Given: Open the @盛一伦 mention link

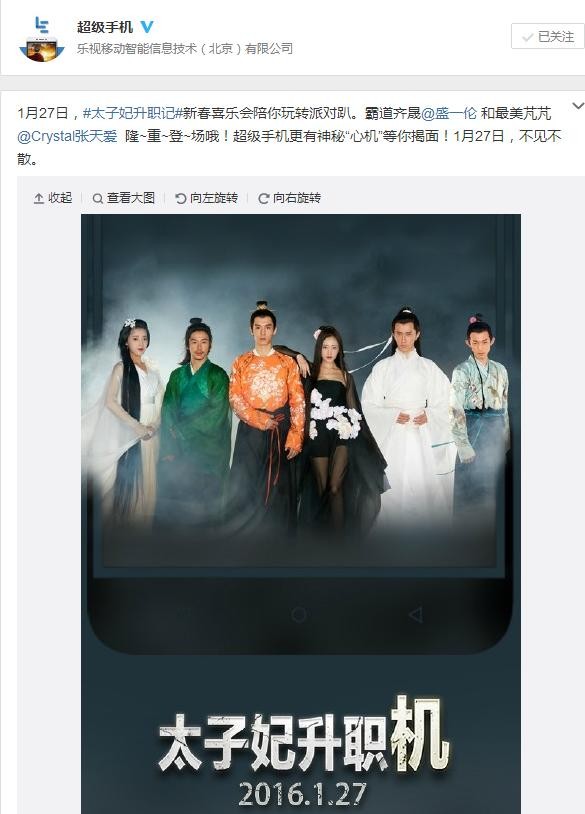Looking at the screenshot, I should pos(448,113).
